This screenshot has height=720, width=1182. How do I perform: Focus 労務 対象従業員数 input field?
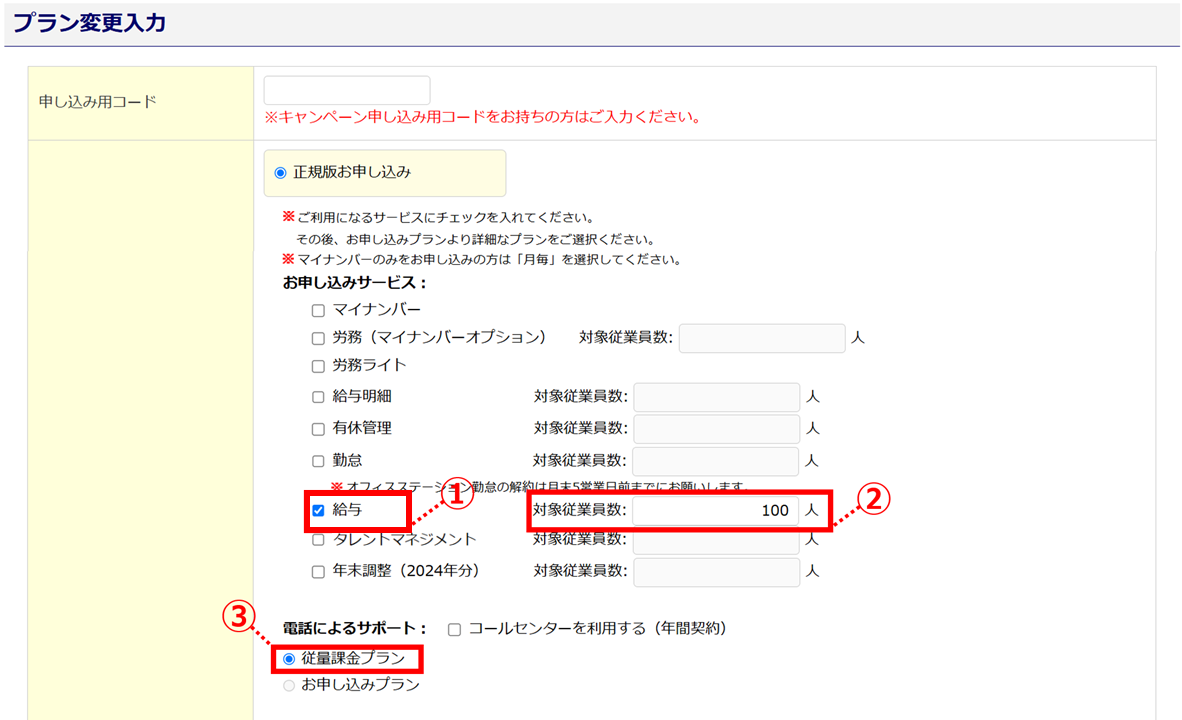pyautogui.click(x=762, y=338)
